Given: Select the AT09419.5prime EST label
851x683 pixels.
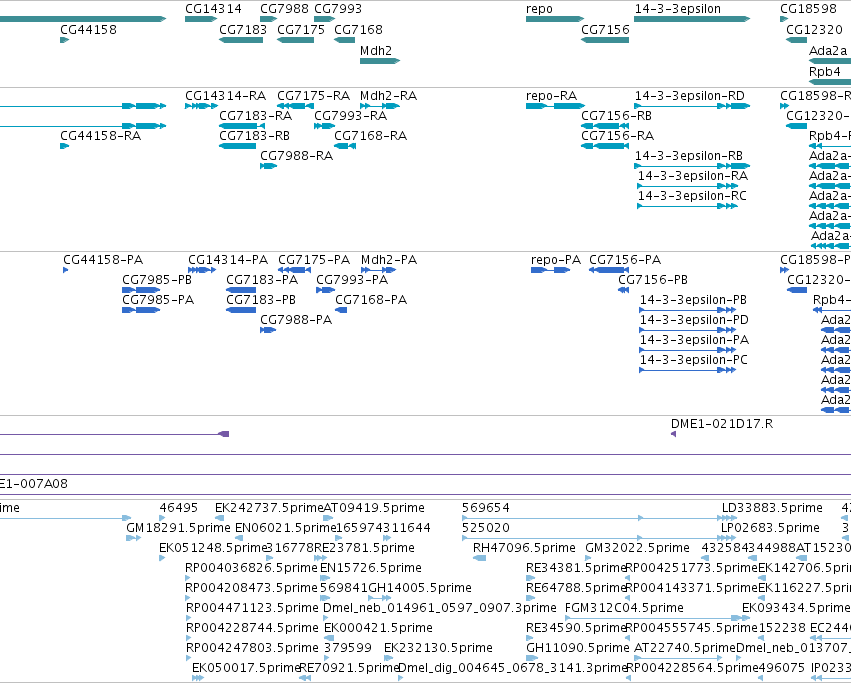Looking at the screenshot, I should pos(374,508).
